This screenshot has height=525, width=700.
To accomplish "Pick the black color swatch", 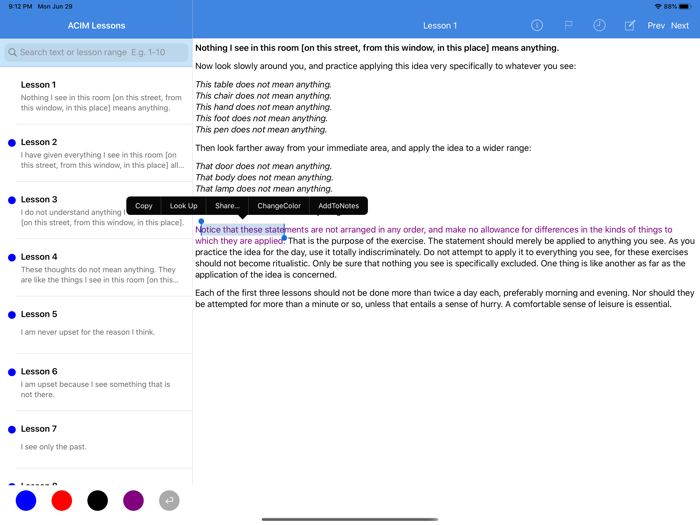I will (x=97, y=500).
